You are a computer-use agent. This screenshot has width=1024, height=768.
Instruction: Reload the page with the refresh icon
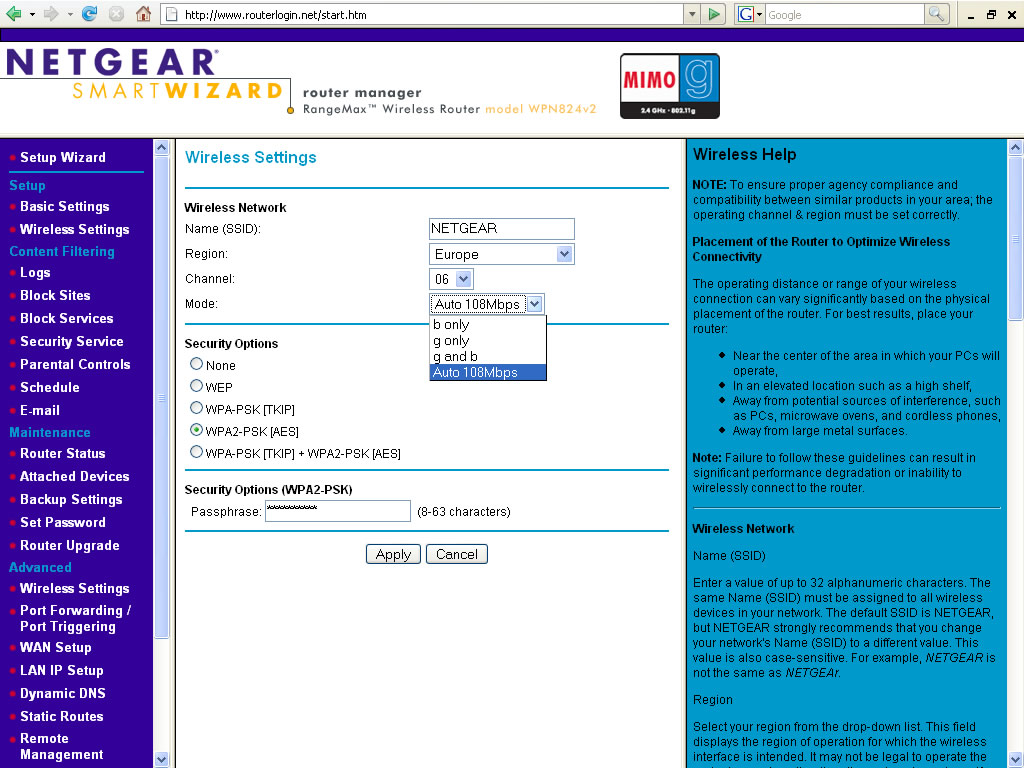point(89,14)
